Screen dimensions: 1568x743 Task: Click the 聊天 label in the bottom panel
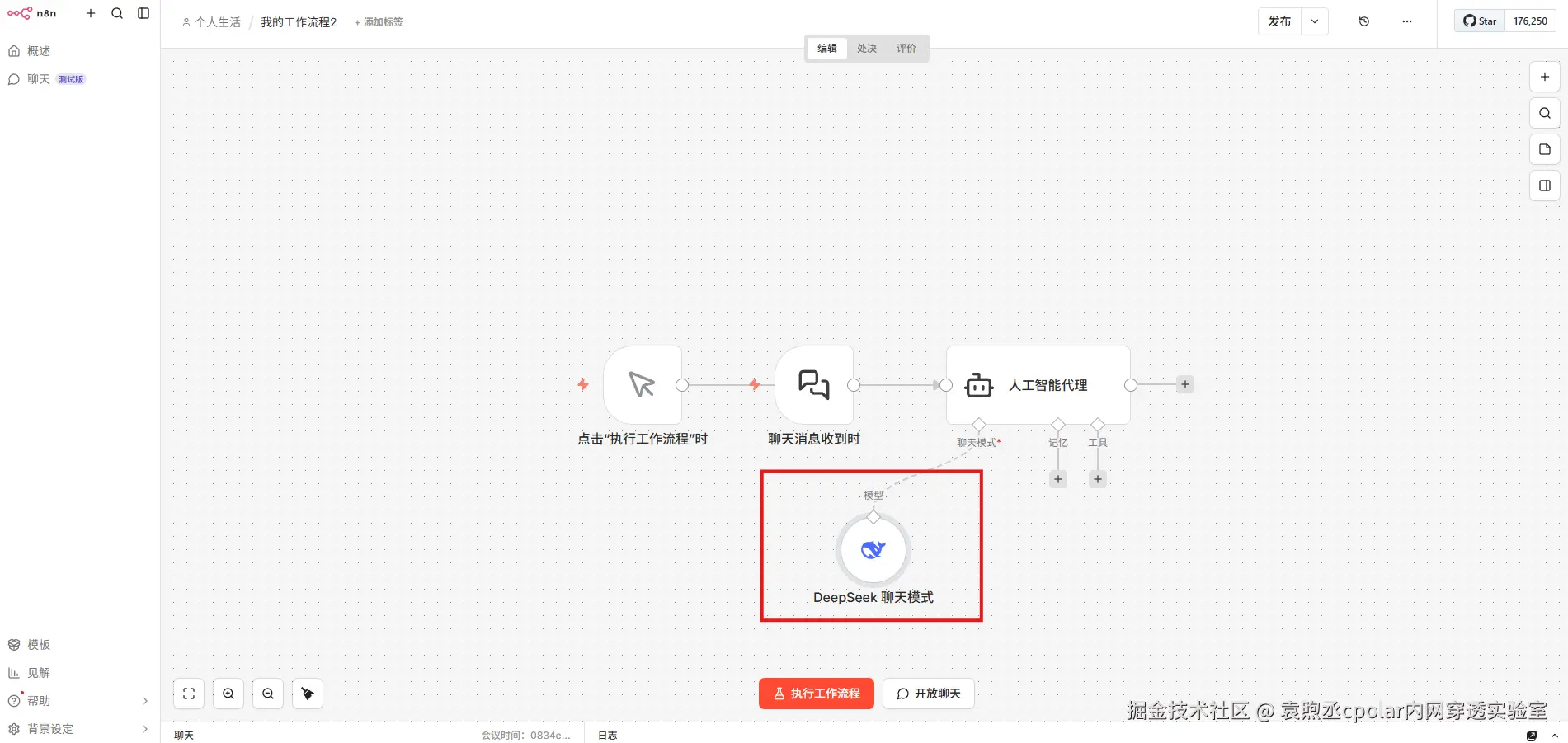pyautogui.click(x=184, y=735)
